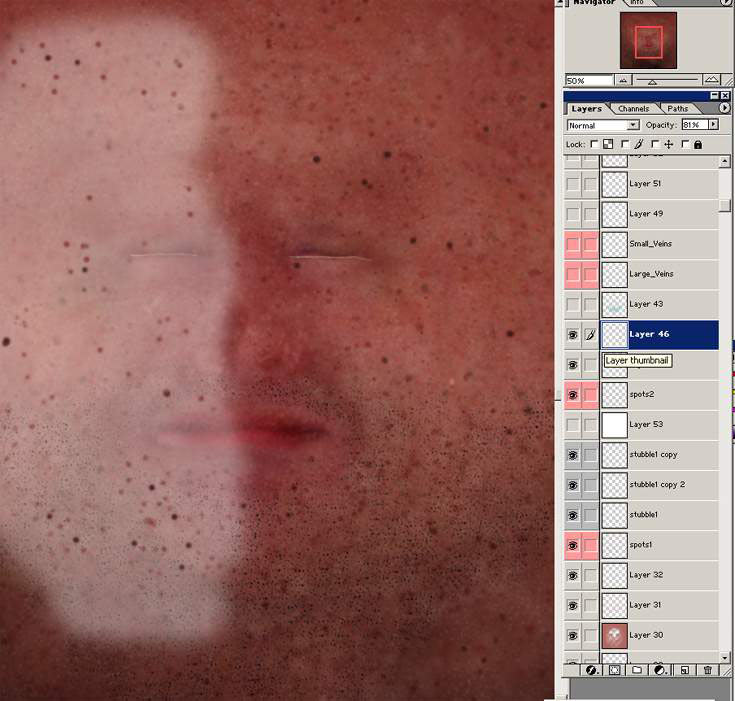Click the Create new layer icon
The image size is (735, 701).
(x=684, y=670)
